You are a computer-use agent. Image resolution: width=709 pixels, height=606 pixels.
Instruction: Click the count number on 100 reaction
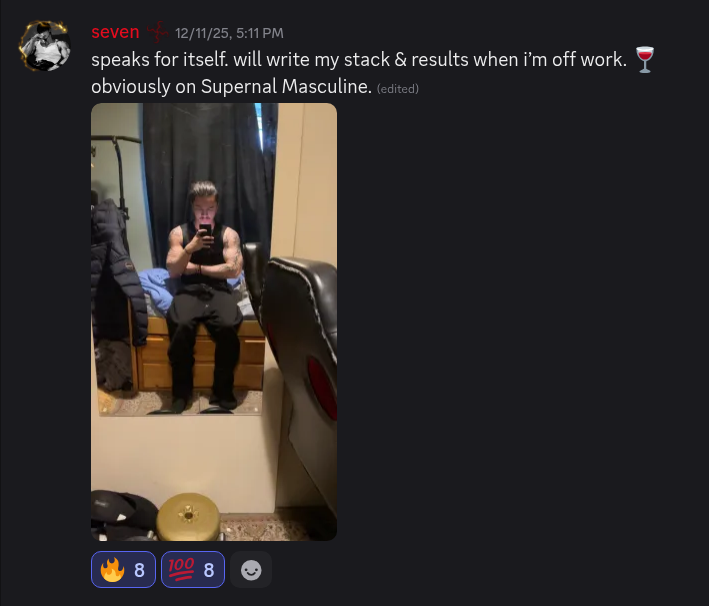point(208,570)
